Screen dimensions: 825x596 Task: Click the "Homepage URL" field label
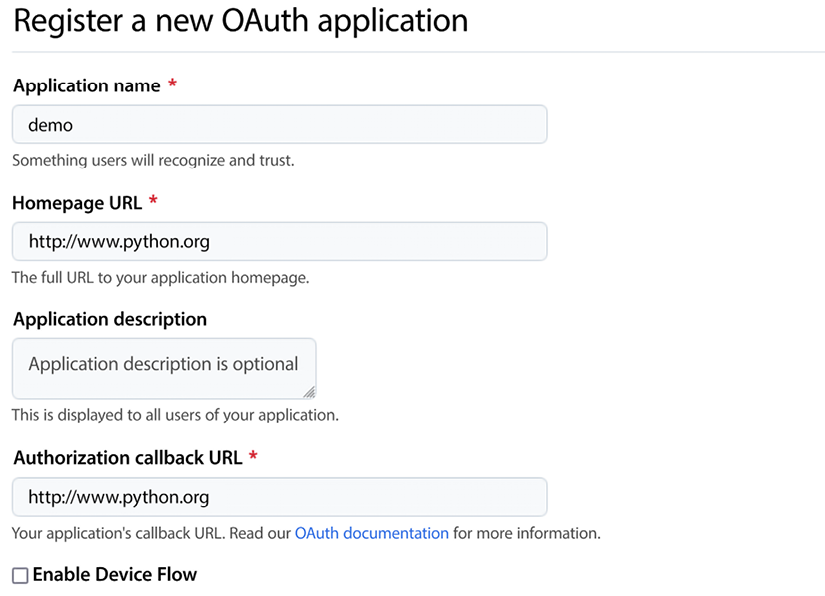(77, 203)
